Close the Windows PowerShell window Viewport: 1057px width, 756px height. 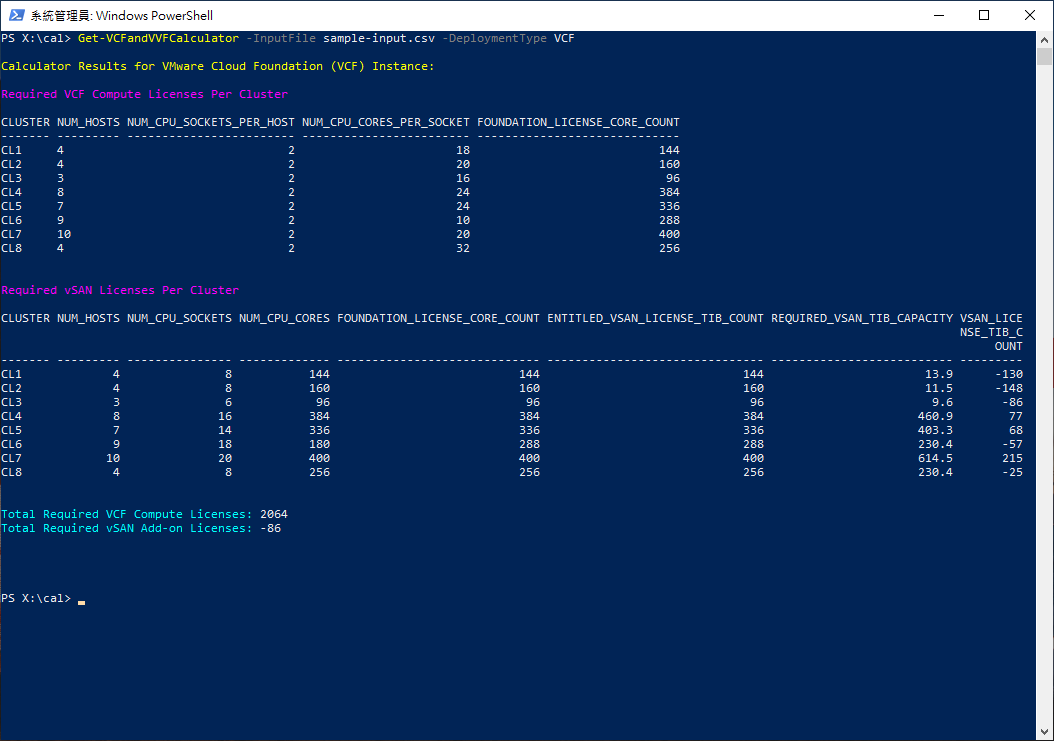(1030, 16)
